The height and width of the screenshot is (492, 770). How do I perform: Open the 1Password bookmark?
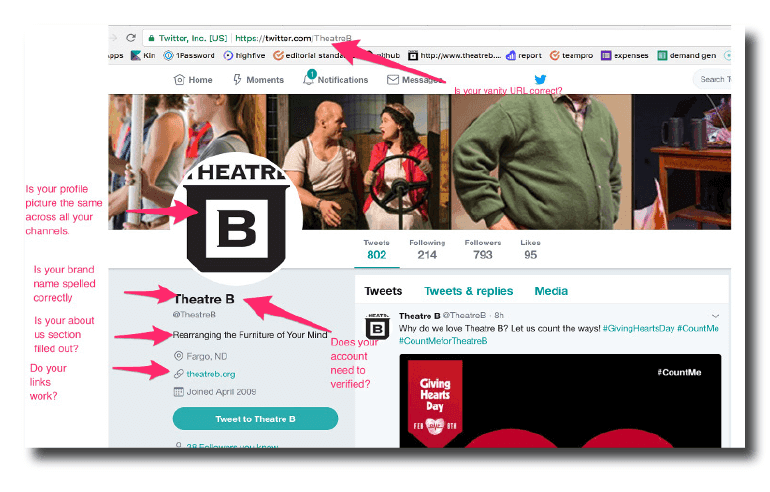pyautogui.click(x=189, y=55)
